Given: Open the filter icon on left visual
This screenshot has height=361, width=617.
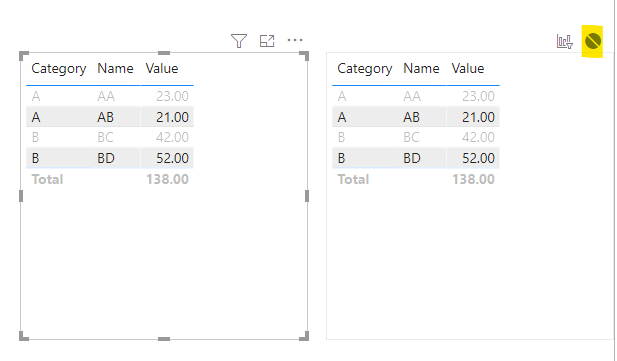Looking at the screenshot, I should (x=239, y=41).
